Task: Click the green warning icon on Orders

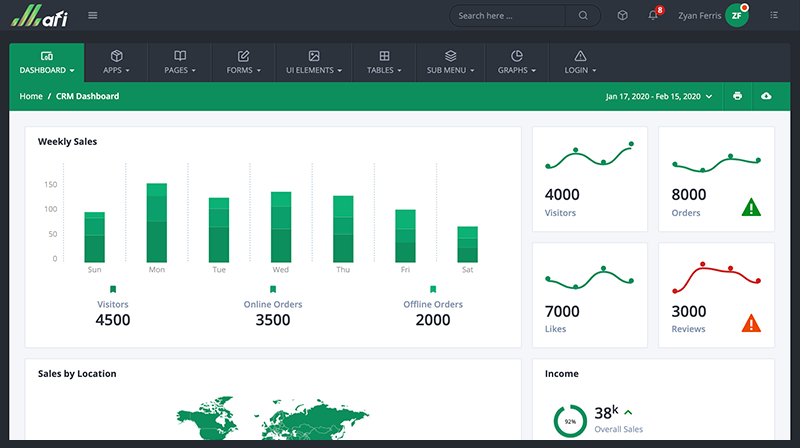Action: point(752,207)
